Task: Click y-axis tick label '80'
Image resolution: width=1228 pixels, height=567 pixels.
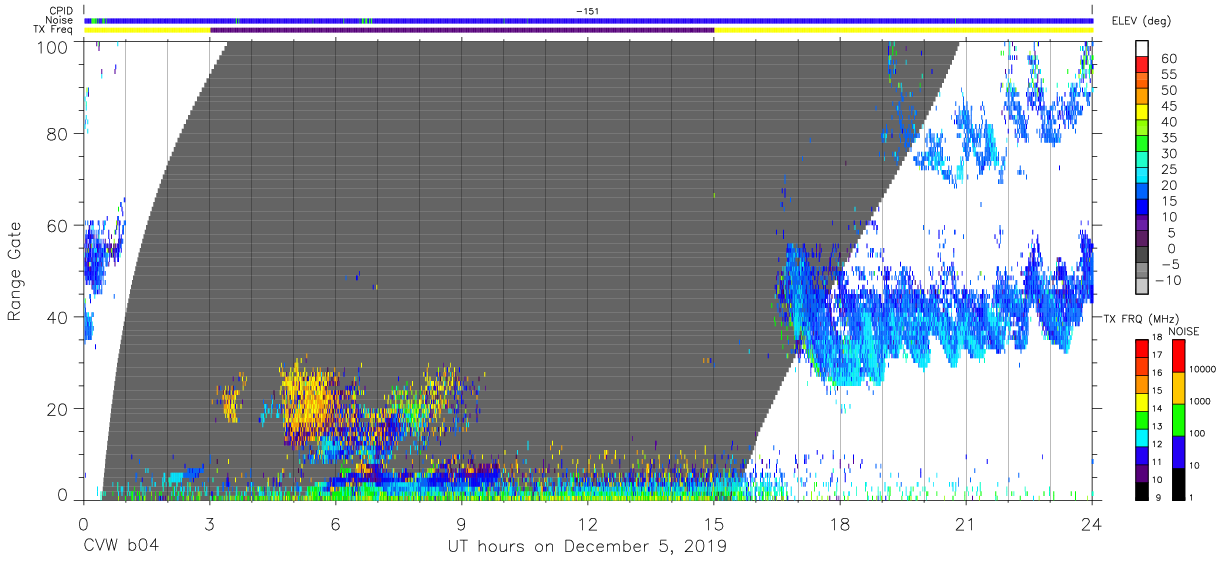Action: pyautogui.click(x=57, y=134)
